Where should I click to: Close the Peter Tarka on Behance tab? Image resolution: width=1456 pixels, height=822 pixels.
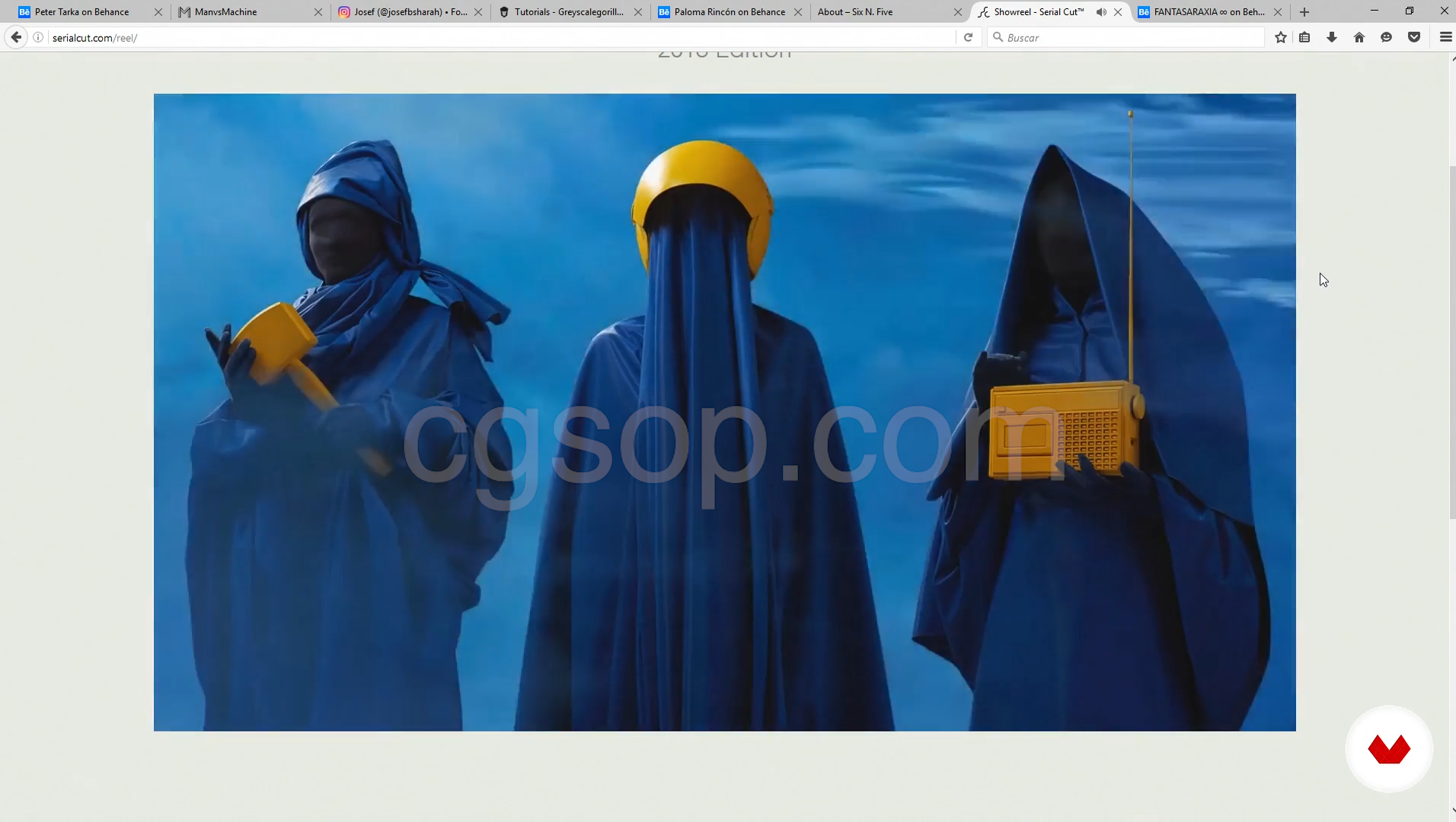click(158, 12)
